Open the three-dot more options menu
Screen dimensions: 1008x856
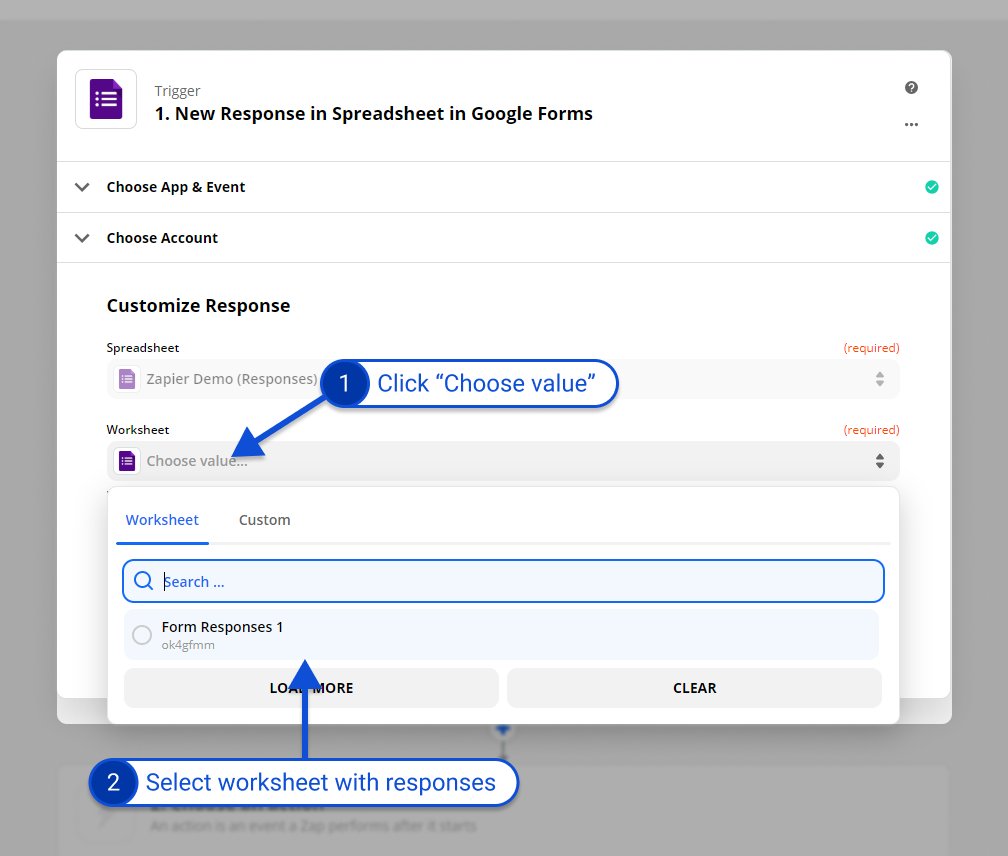pos(911,125)
